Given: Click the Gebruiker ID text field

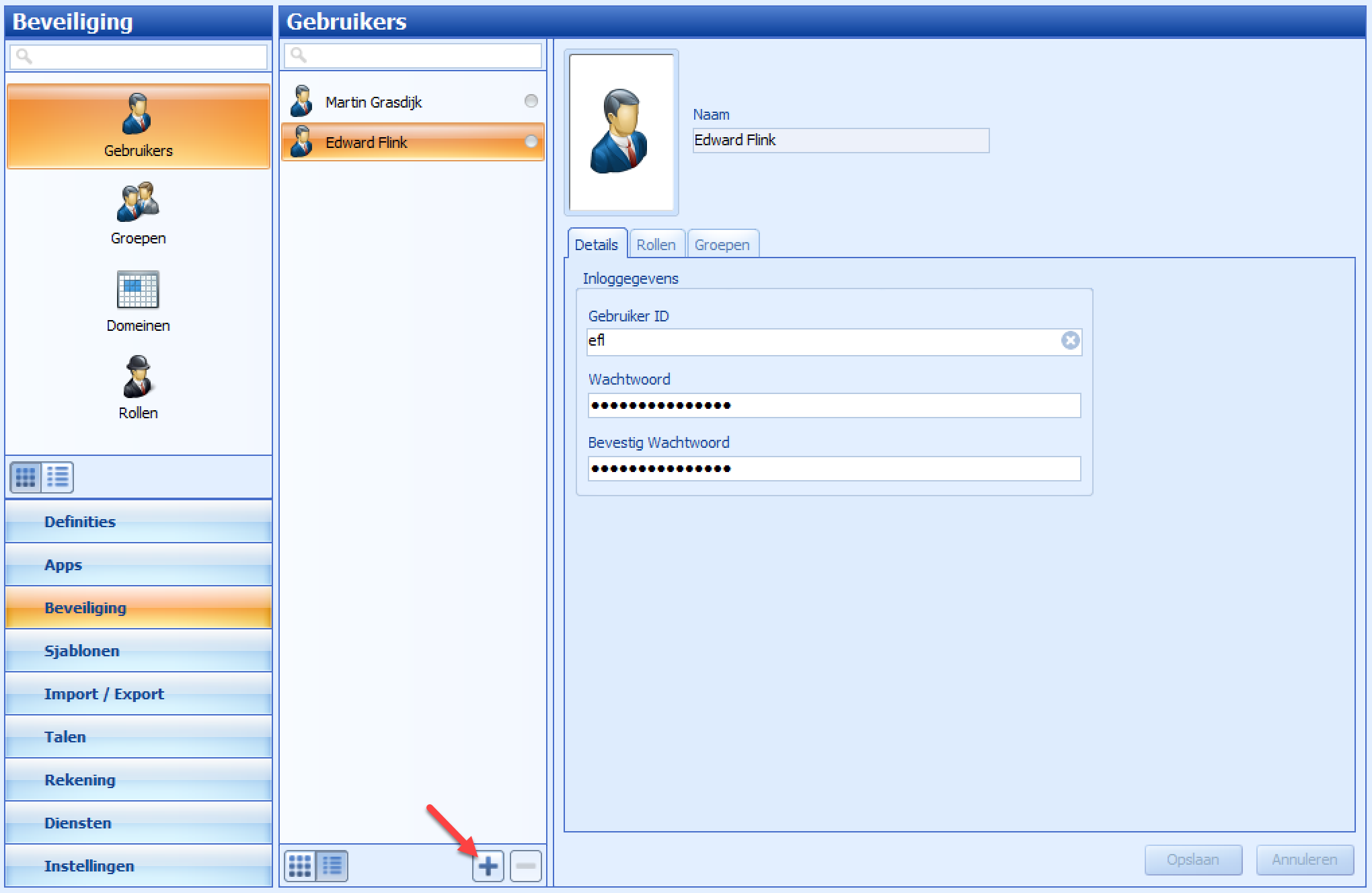Looking at the screenshot, I should tap(834, 342).
